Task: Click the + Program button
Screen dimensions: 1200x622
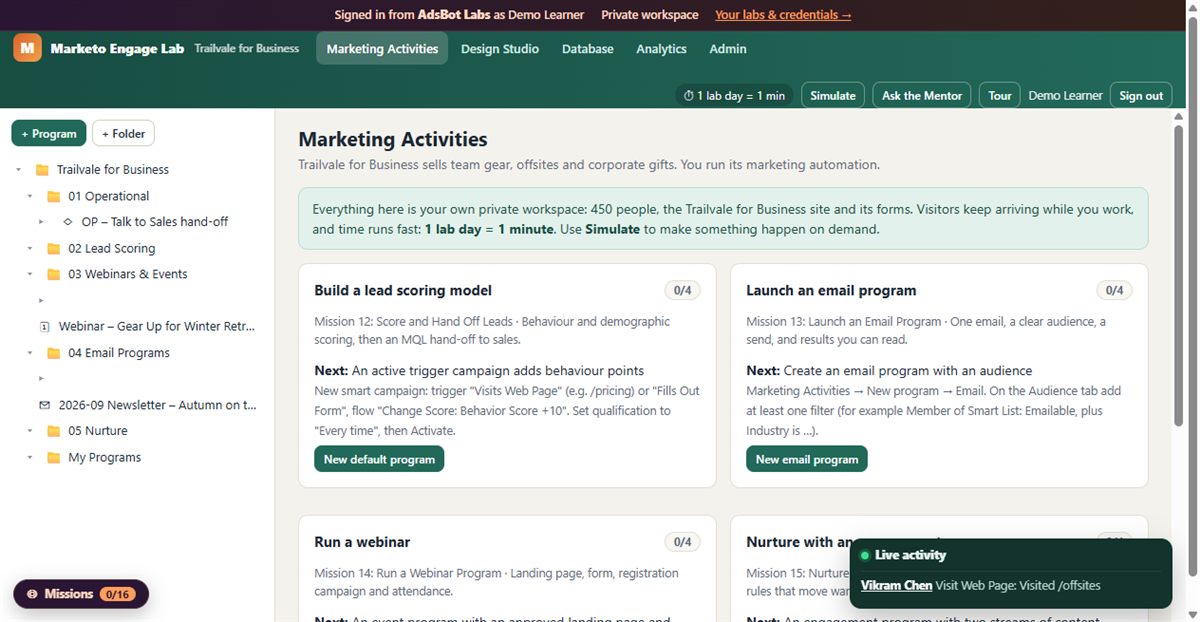Action: [48, 134]
